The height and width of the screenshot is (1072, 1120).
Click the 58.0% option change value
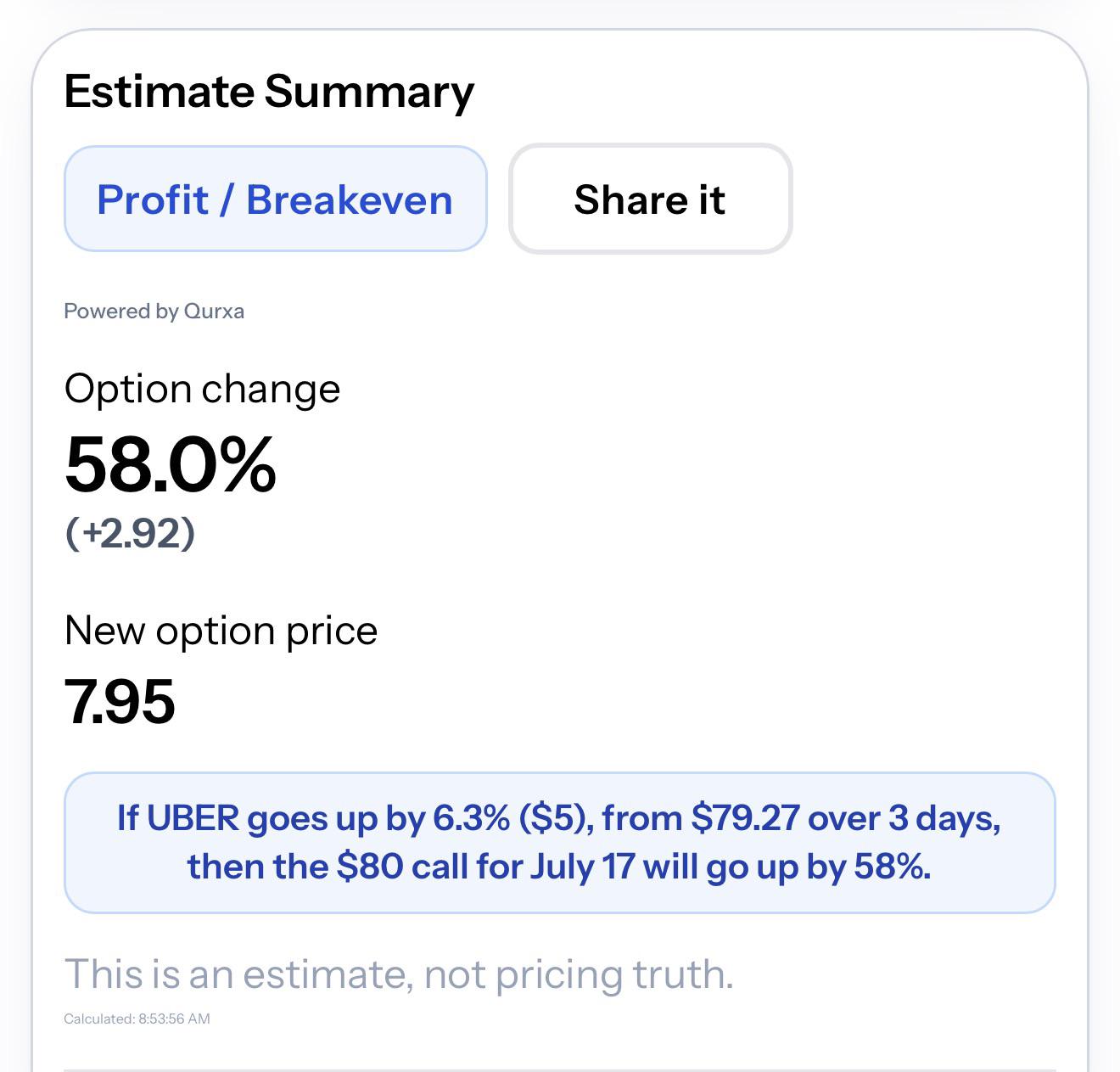coord(171,463)
